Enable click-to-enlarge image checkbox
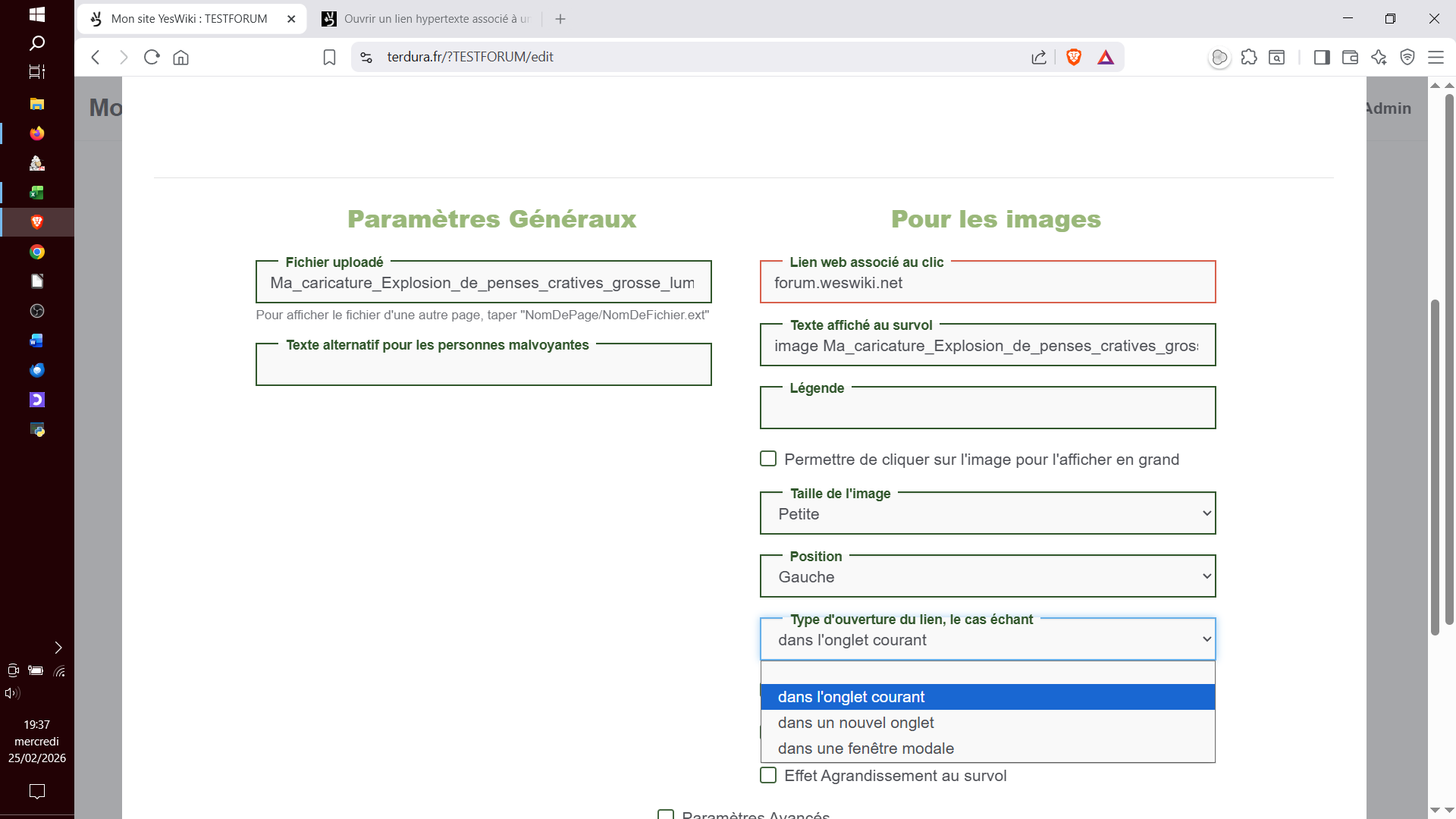 pyautogui.click(x=768, y=459)
